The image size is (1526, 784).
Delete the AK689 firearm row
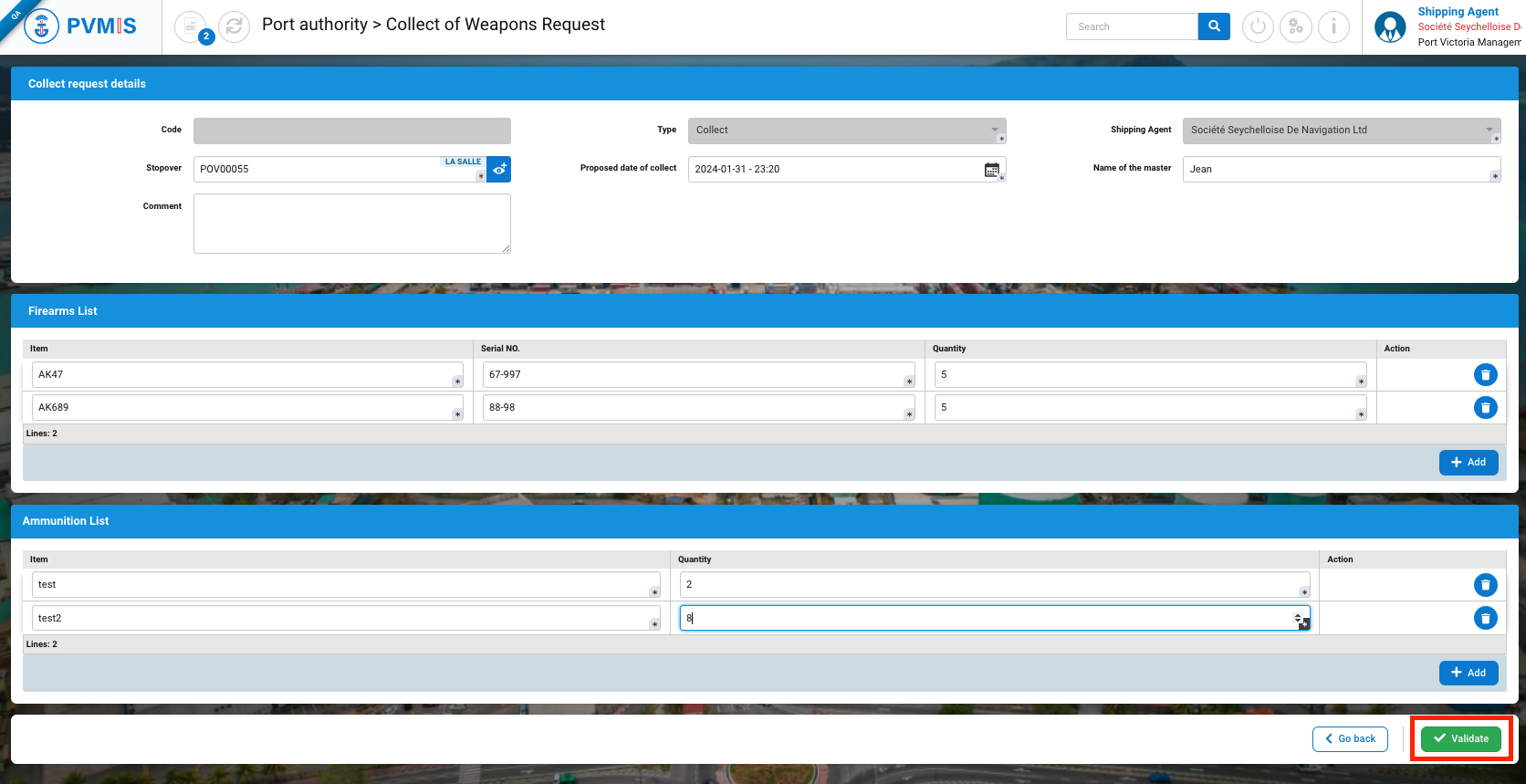pos(1485,407)
